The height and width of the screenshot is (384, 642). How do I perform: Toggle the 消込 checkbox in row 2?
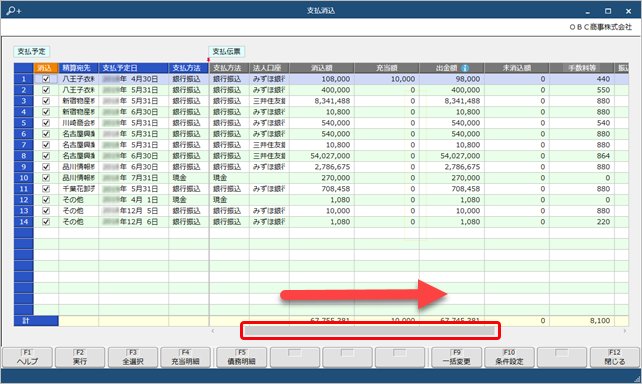pos(46,90)
